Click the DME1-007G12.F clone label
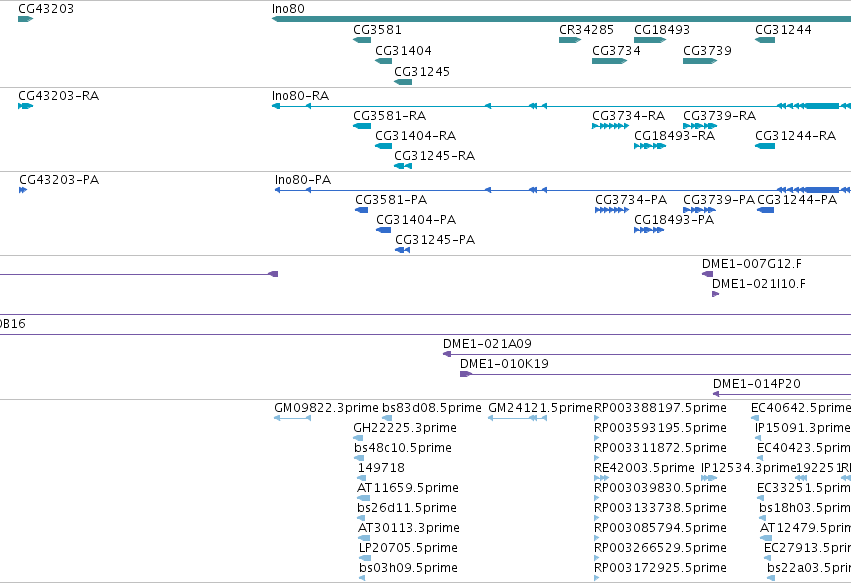Image resolution: width=851 pixels, height=583 pixels. click(752, 264)
